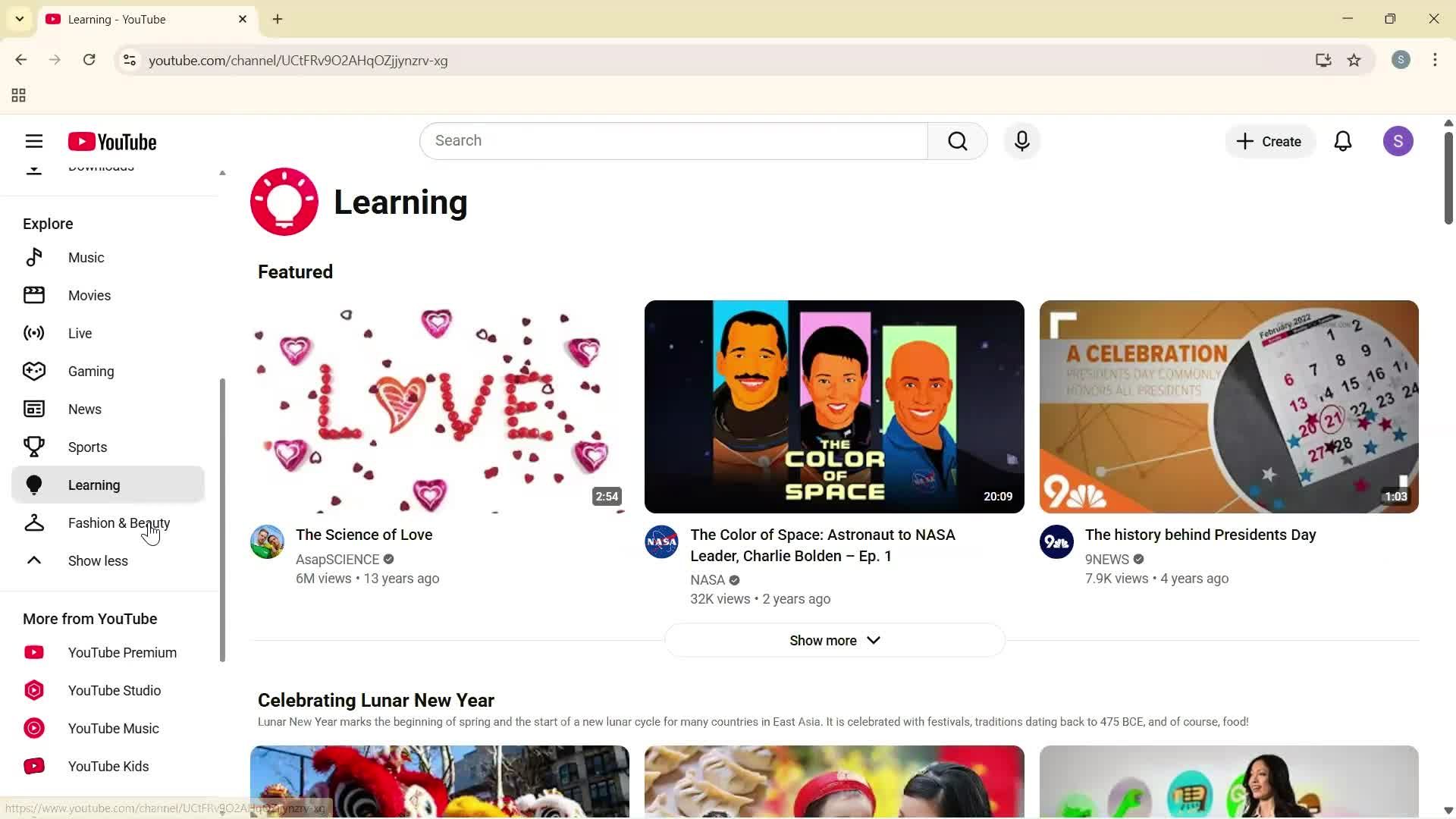Open YouTube Kids from the sidebar
The image size is (1456, 819).
(x=108, y=766)
